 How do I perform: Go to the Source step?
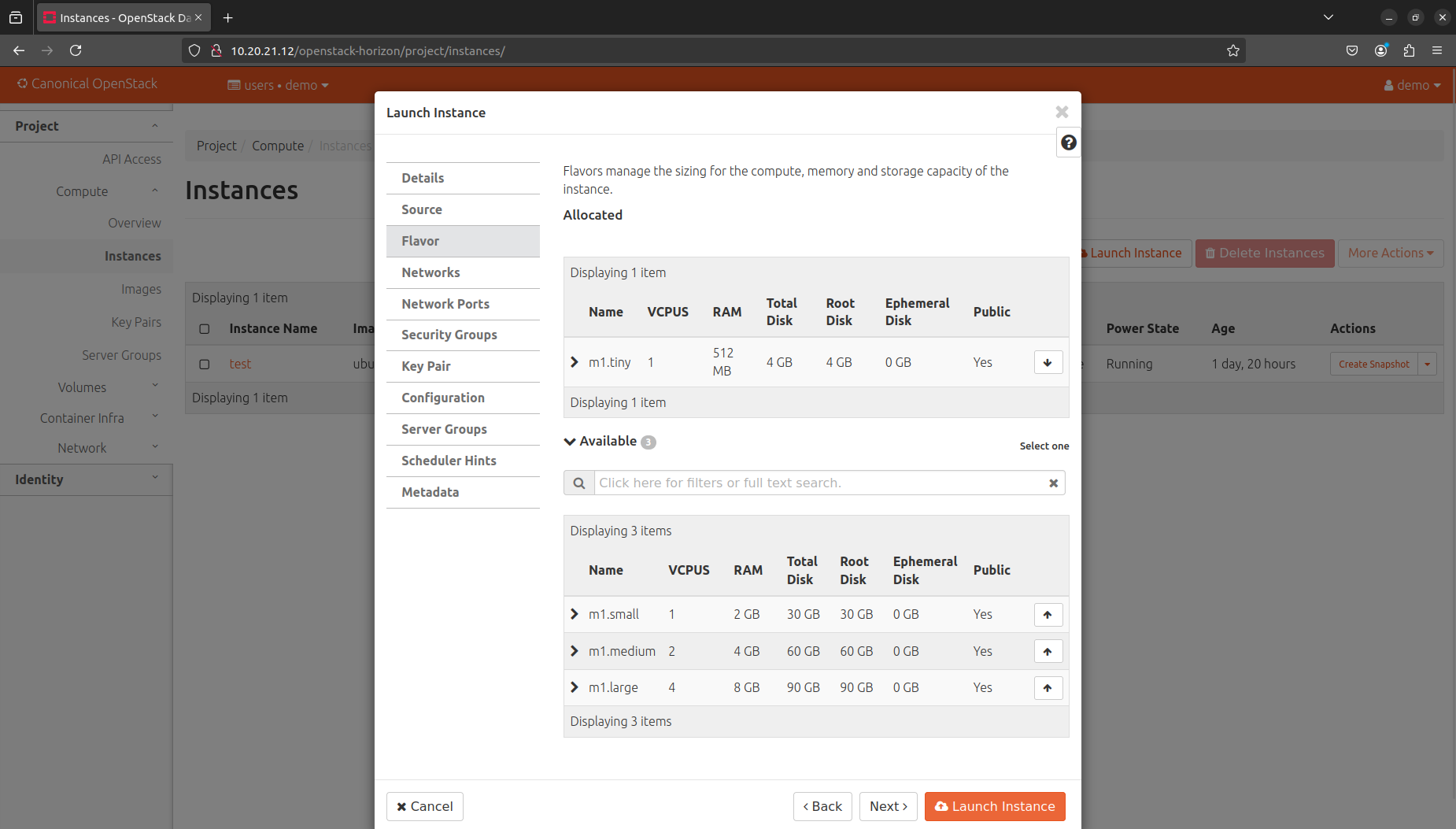(x=463, y=209)
